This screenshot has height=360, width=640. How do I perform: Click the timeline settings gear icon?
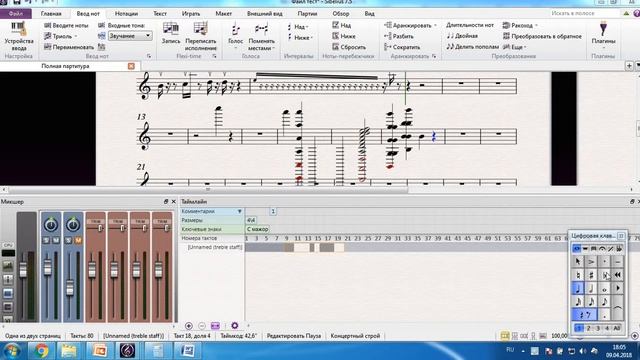[x=234, y=325]
